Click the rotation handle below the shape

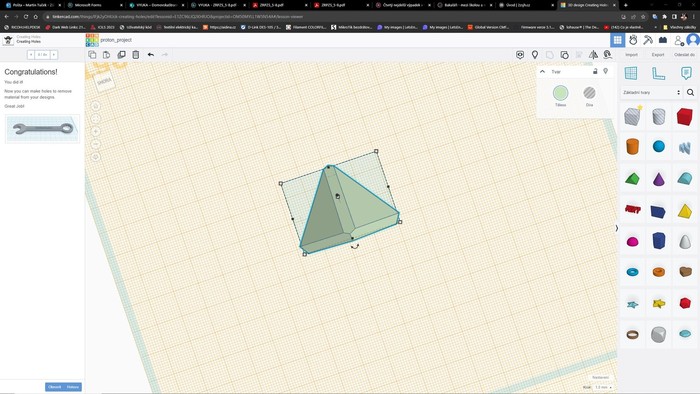(355, 246)
